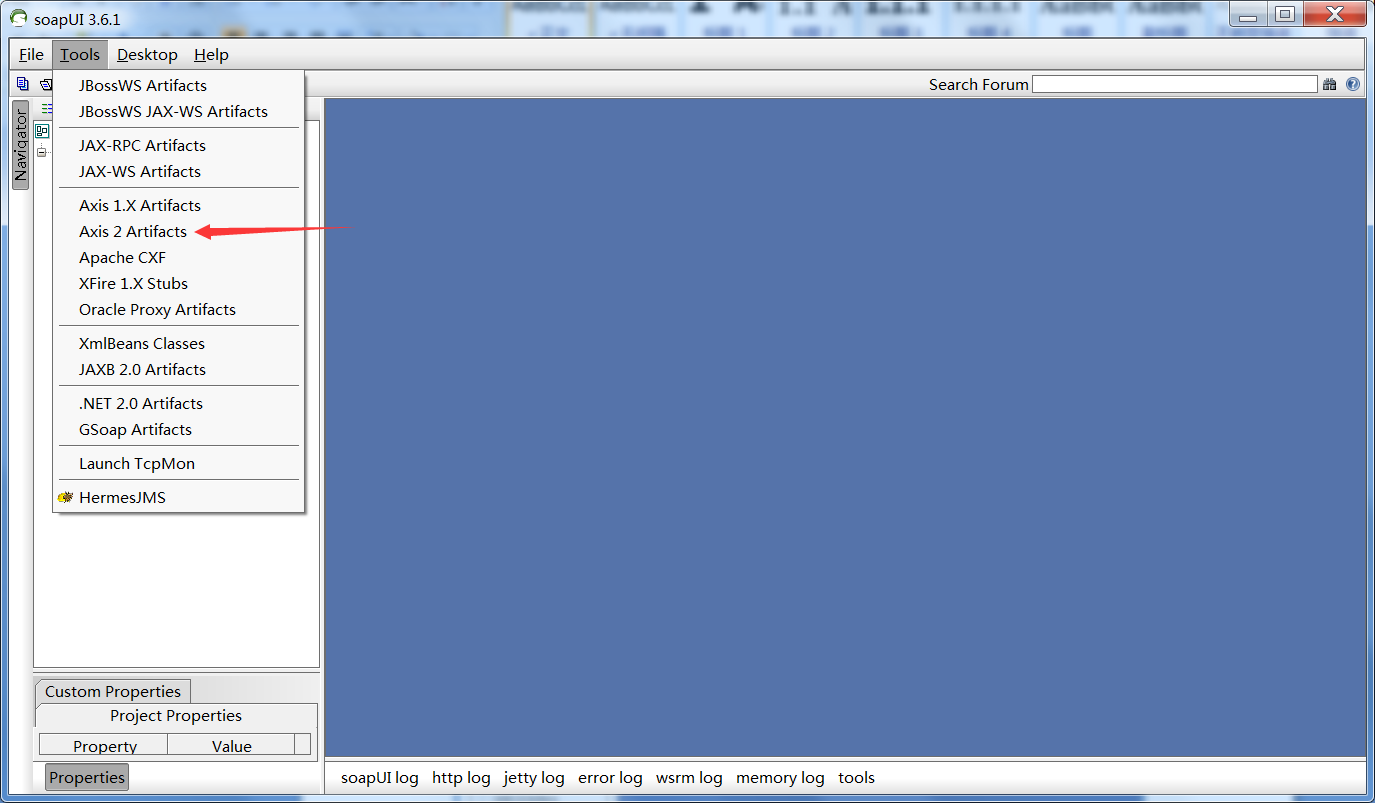
Task: Select JBossWS Artifacts
Action: pos(178,85)
